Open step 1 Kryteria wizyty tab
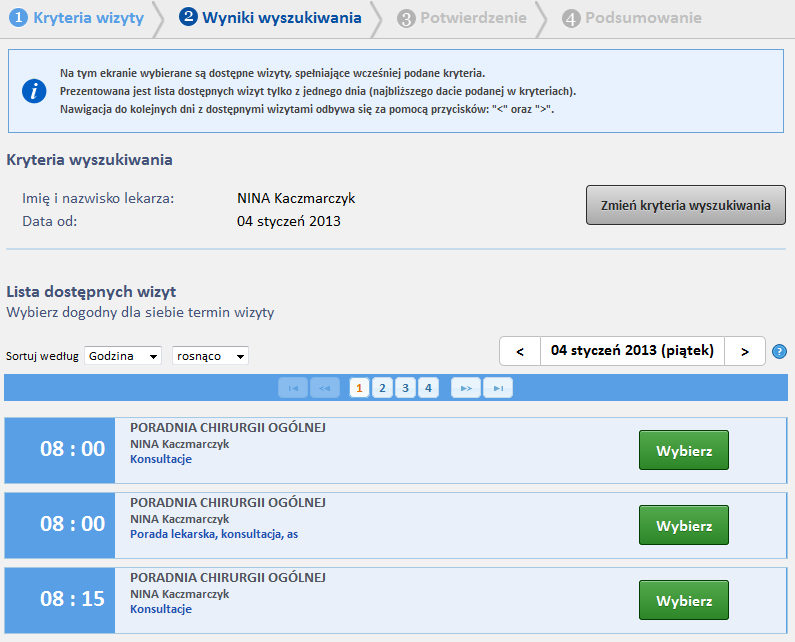This screenshot has width=795, height=642. pos(77,18)
